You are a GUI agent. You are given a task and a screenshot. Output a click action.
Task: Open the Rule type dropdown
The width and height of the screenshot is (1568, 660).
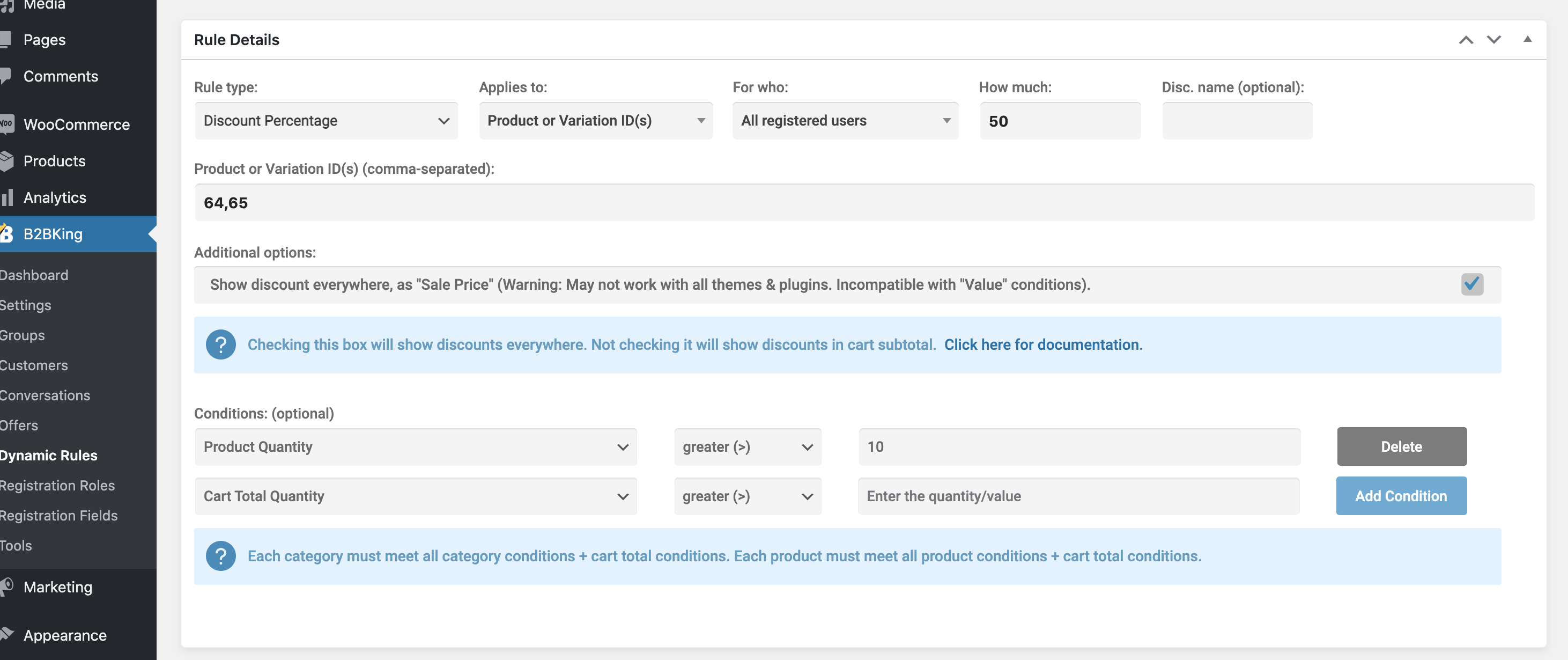[326, 121]
